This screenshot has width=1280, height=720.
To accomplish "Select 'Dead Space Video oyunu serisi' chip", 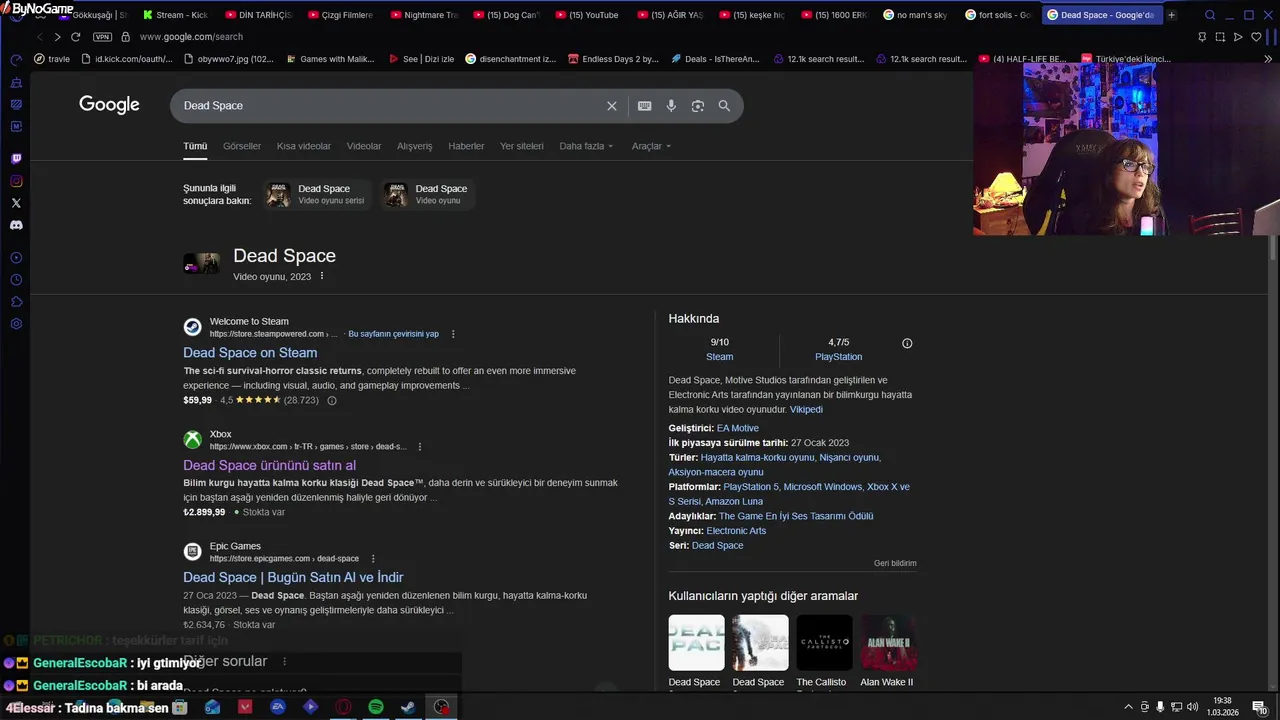I will [318, 194].
